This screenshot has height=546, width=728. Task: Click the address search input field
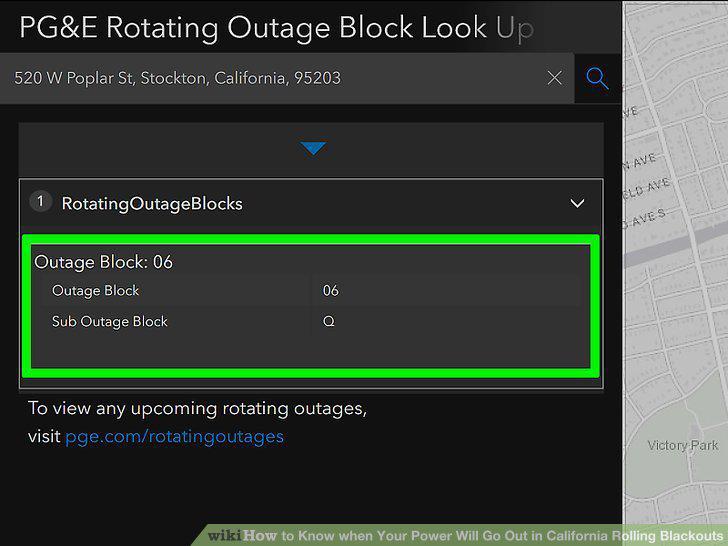[287, 78]
